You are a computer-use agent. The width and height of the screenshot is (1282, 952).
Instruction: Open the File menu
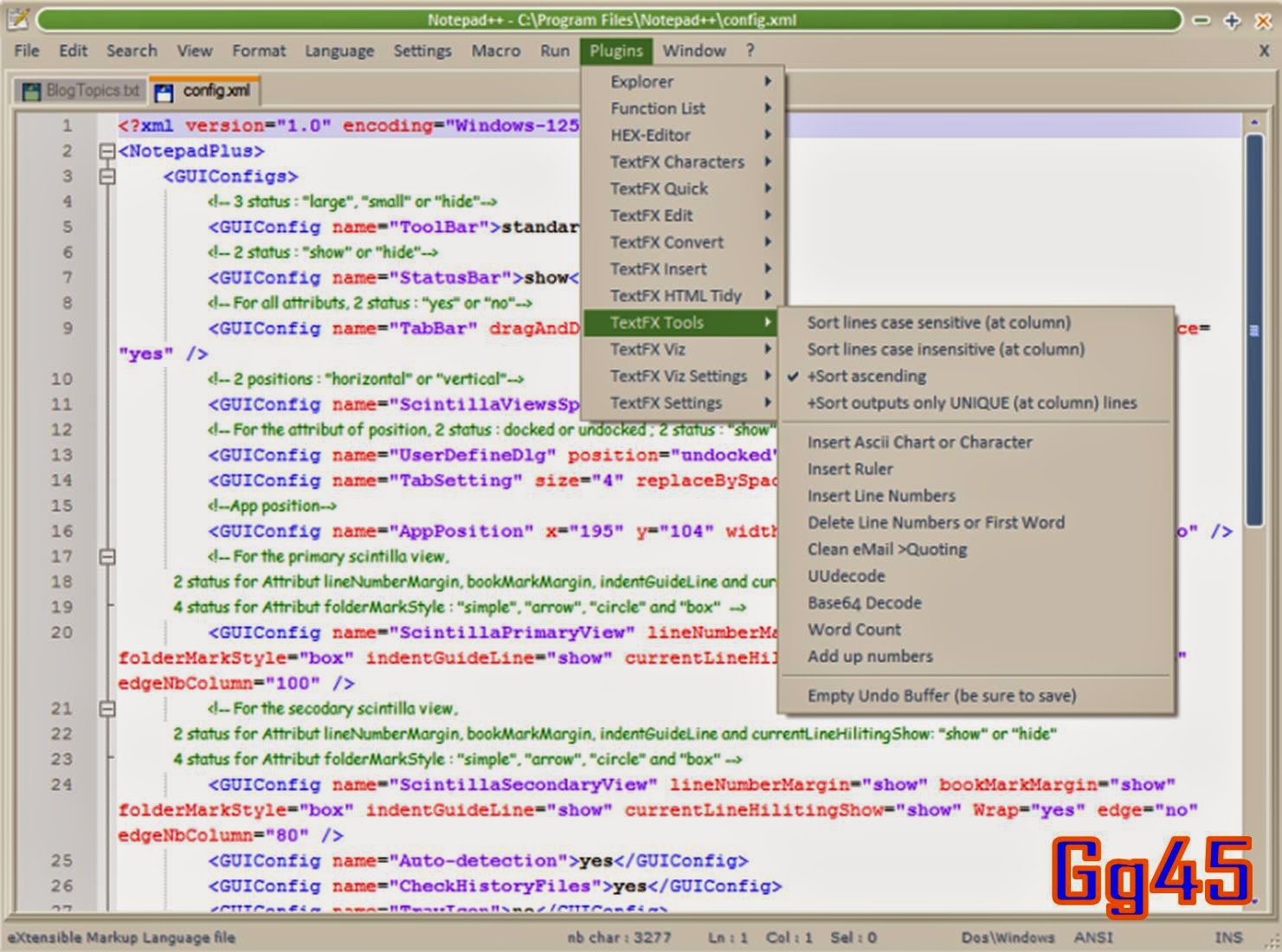click(27, 51)
